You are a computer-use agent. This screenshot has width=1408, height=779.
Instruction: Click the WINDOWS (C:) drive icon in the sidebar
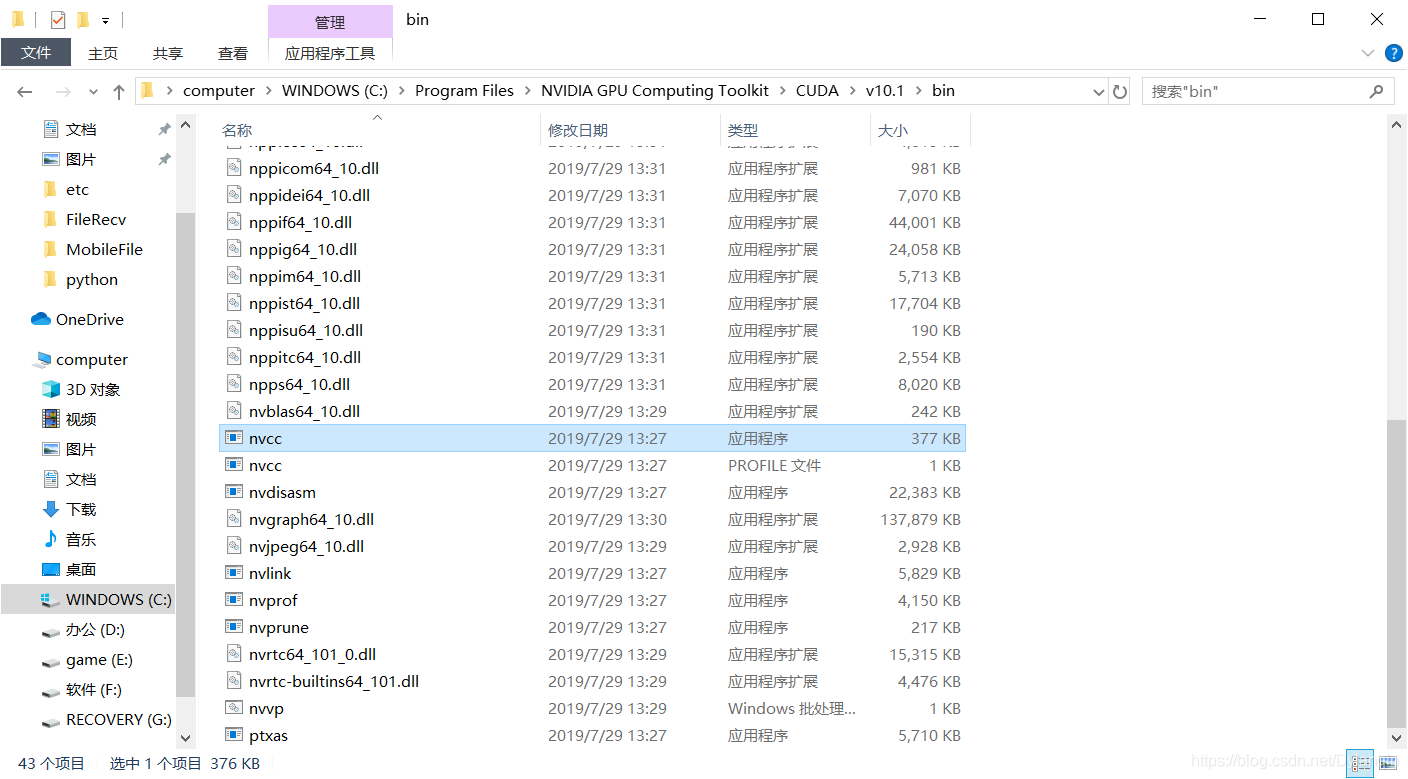click(51, 599)
